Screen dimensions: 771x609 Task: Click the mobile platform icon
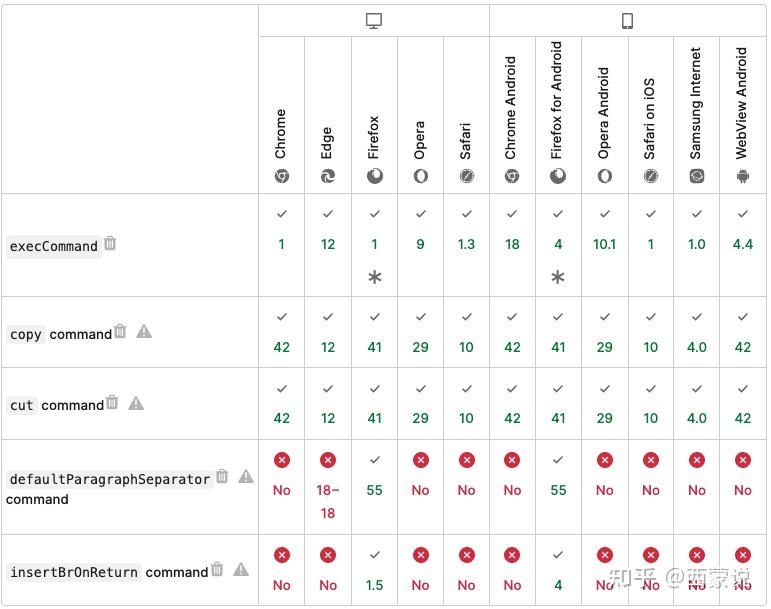click(x=628, y=21)
